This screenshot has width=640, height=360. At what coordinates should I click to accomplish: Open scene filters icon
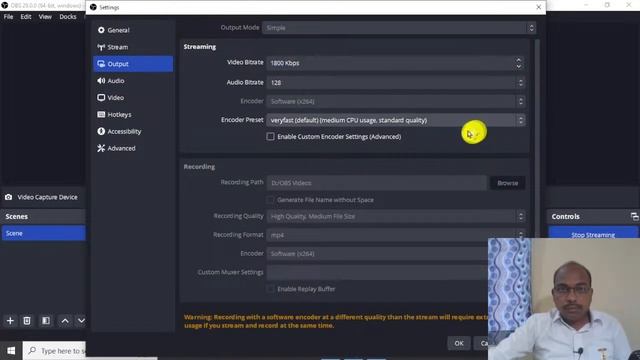coord(46,321)
